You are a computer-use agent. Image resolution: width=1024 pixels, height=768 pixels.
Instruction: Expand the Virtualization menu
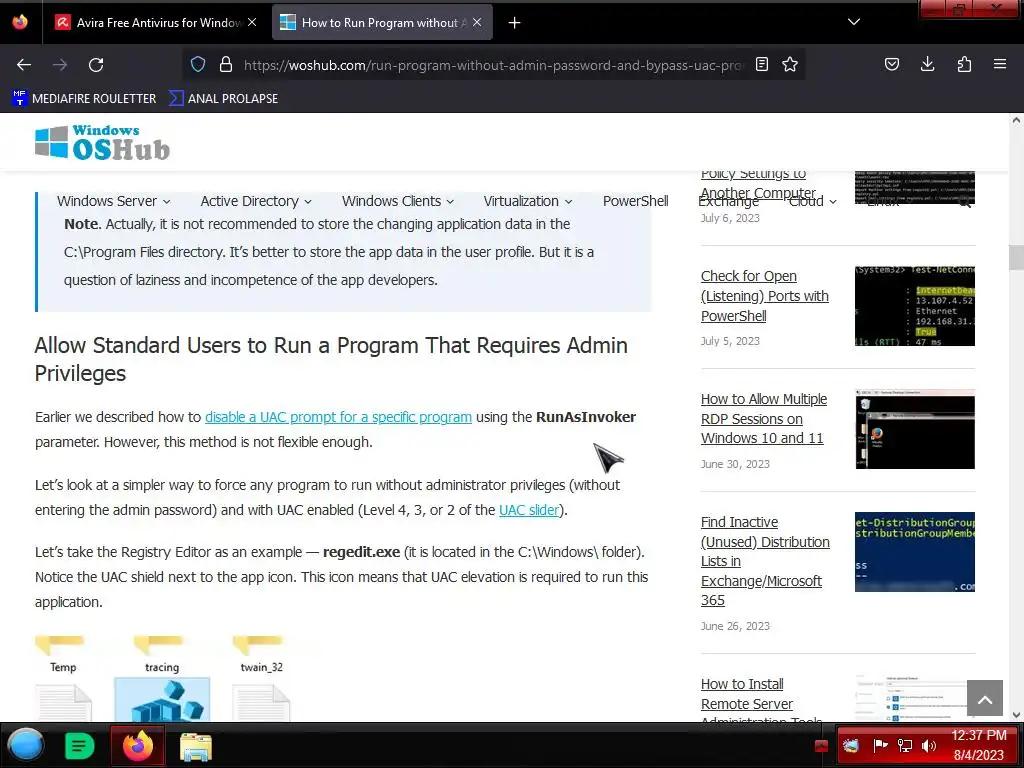(528, 201)
